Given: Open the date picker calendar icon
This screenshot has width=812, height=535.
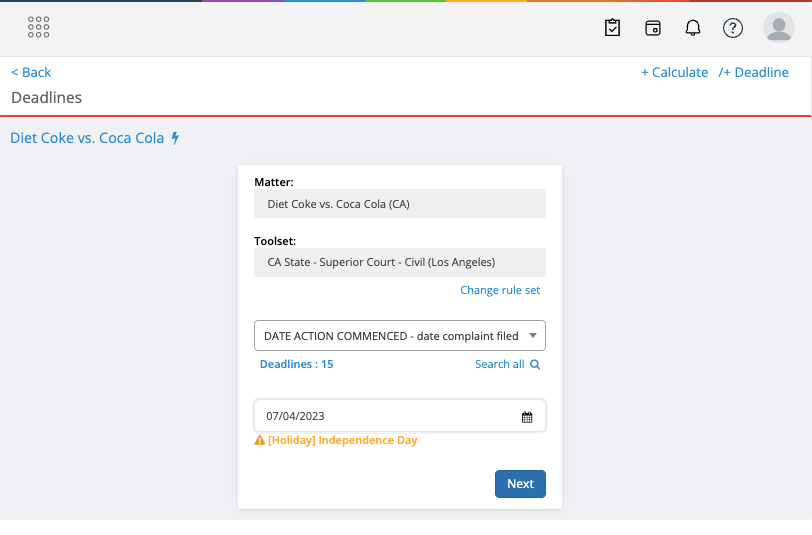Looking at the screenshot, I should [527, 417].
